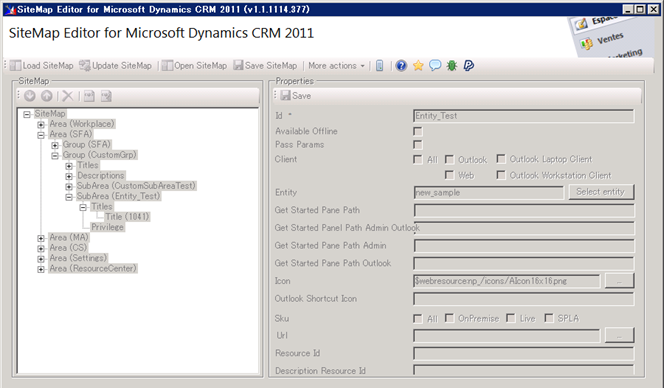Check the Client All checkbox
664x388 pixels.
point(418,160)
